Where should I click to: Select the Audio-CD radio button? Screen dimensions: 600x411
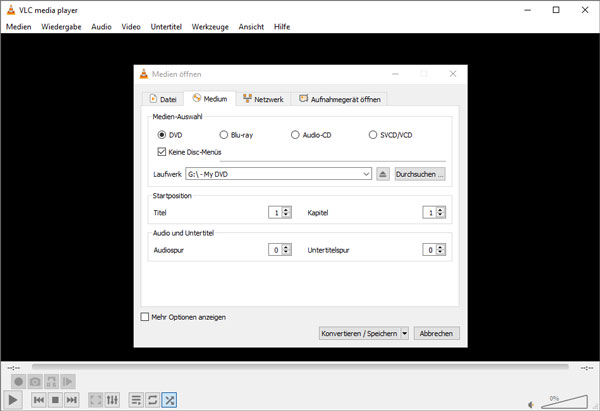tap(295, 135)
